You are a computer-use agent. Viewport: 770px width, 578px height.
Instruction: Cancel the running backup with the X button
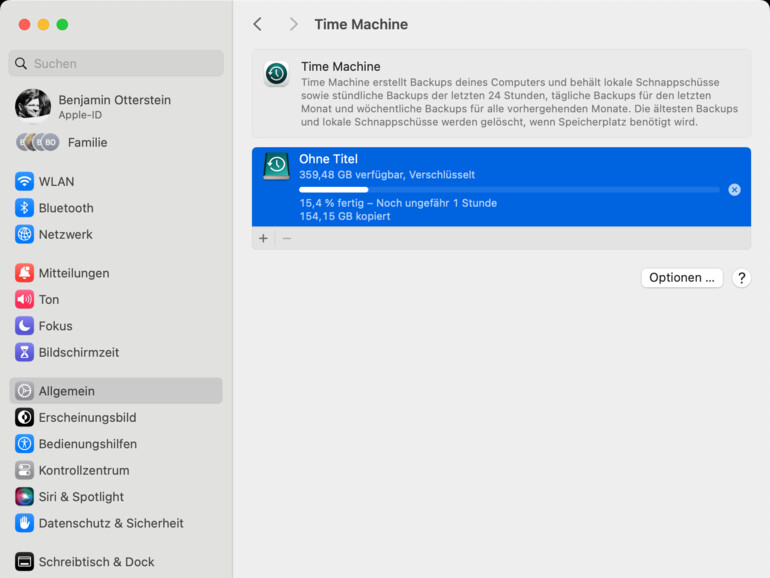[x=734, y=190]
